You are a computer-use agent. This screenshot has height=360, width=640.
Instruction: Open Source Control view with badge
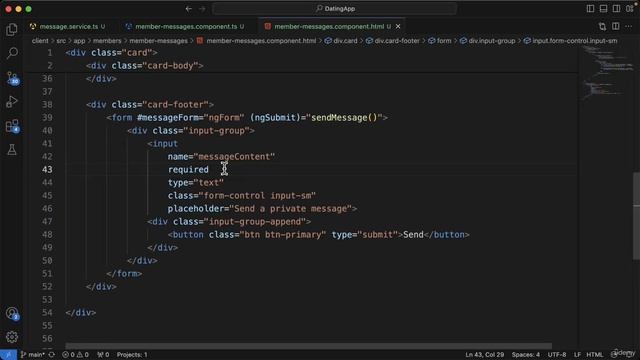click(12, 78)
